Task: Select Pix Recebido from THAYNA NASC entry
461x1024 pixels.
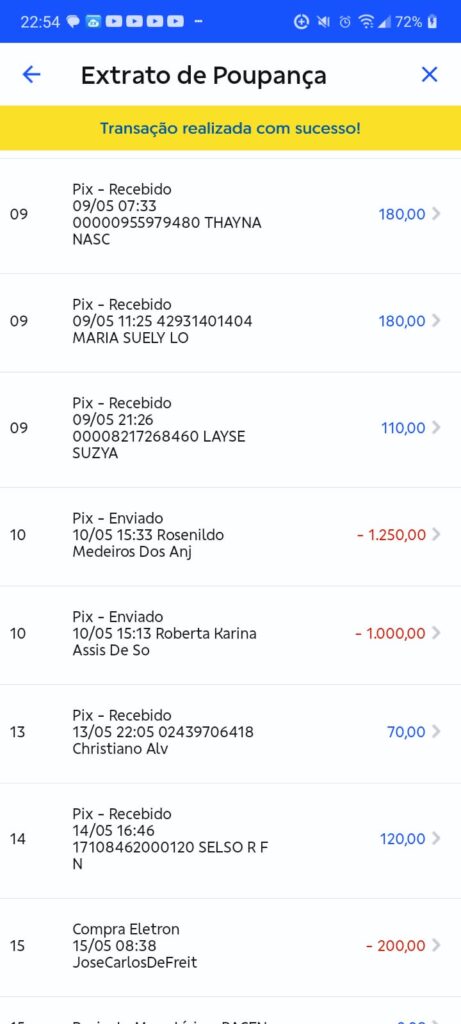Action: click(x=230, y=214)
